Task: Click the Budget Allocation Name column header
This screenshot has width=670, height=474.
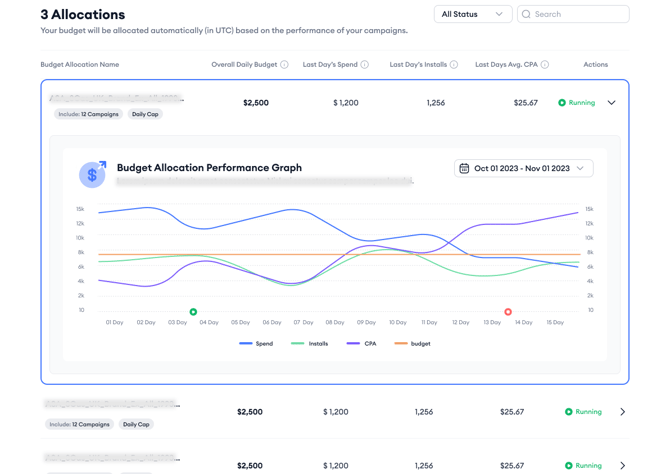Action: [80, 65]
